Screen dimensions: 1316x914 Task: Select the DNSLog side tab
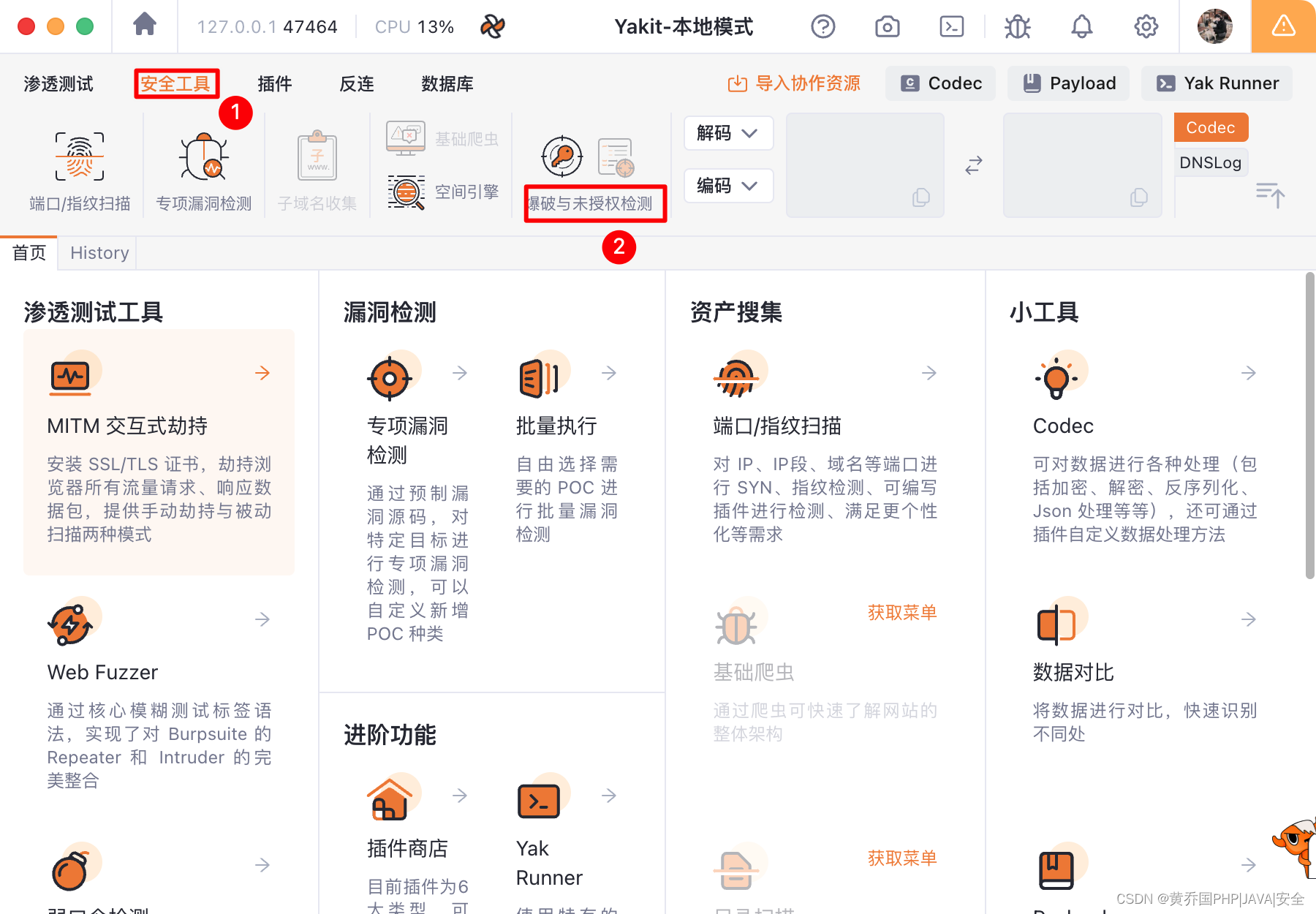click(1211, 162)
